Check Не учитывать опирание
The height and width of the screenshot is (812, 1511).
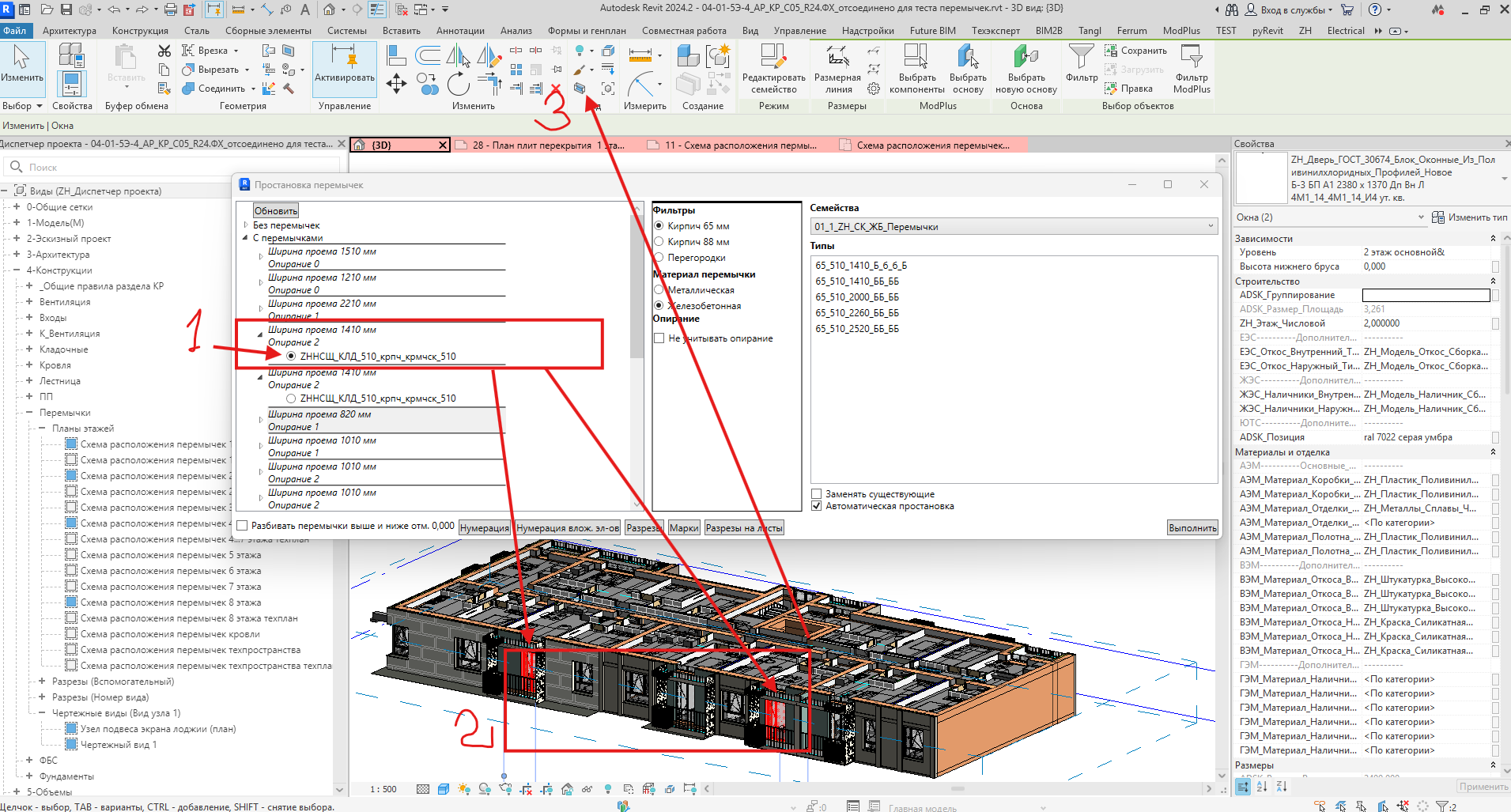coord(659,338)
